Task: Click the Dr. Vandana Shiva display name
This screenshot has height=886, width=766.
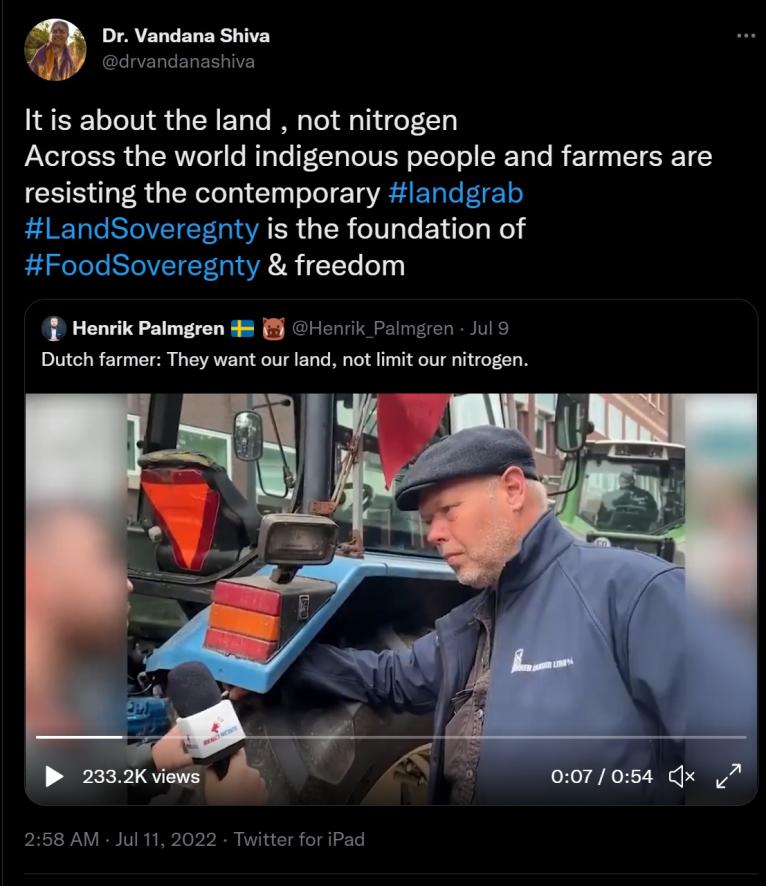Action: 186,36
